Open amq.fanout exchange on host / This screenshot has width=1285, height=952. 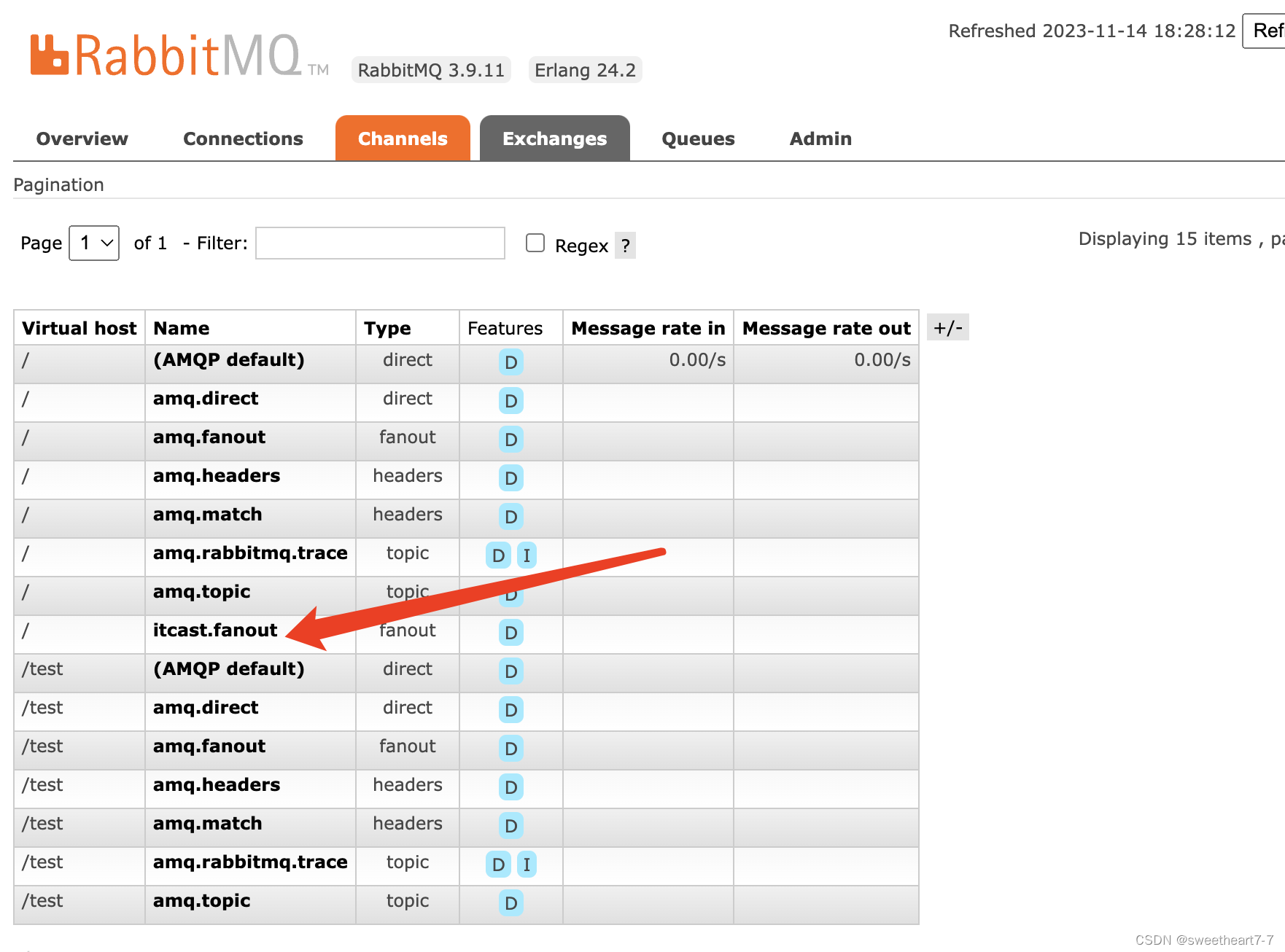coord(209,437)
